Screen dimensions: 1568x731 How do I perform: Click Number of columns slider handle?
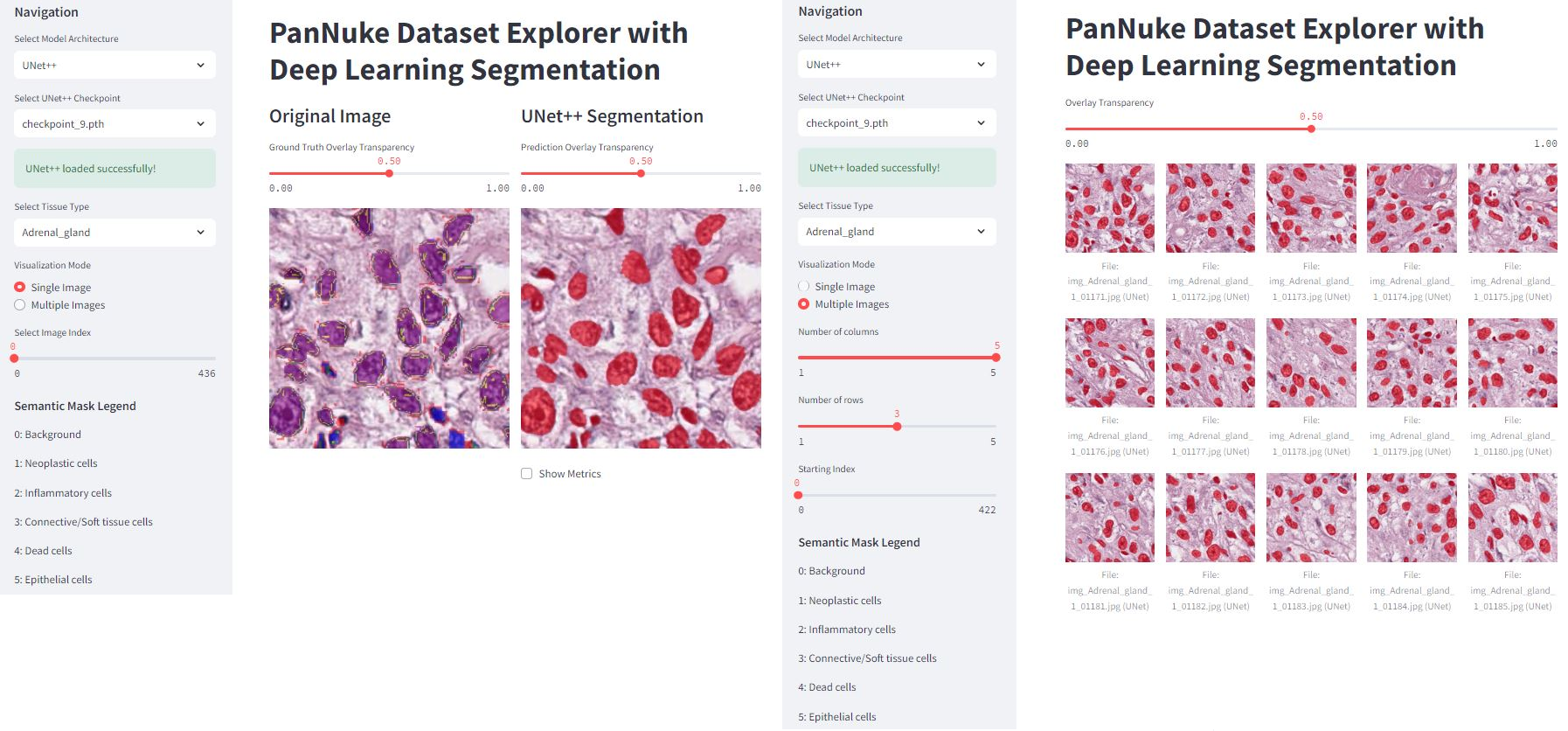[996, 358]
